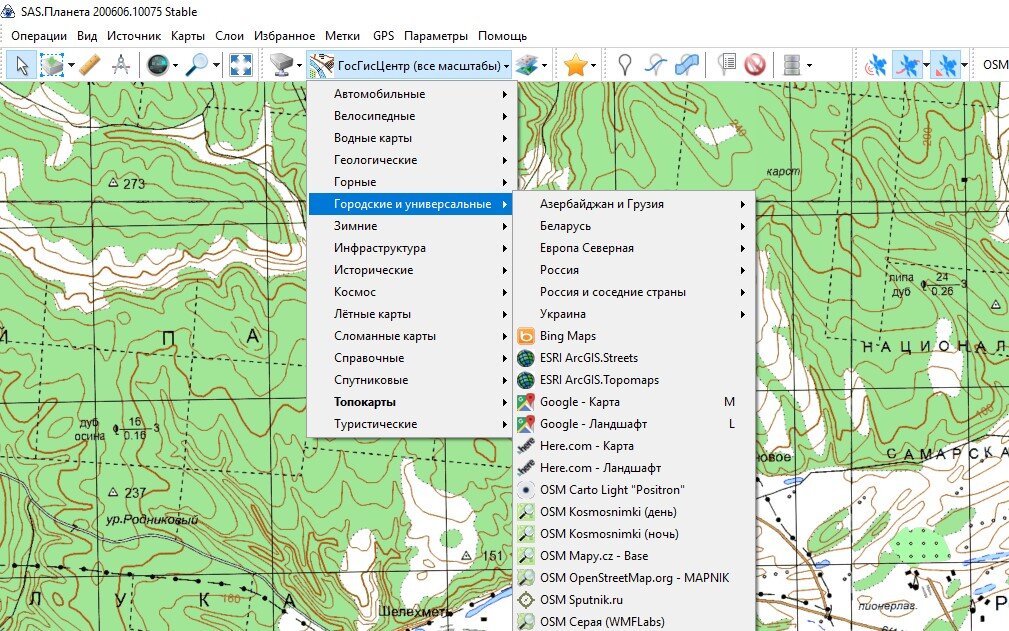The width and height of the screenshot is (1009, 631).
Task: Expand Украина submenu
Action: [x=634, y=314]
